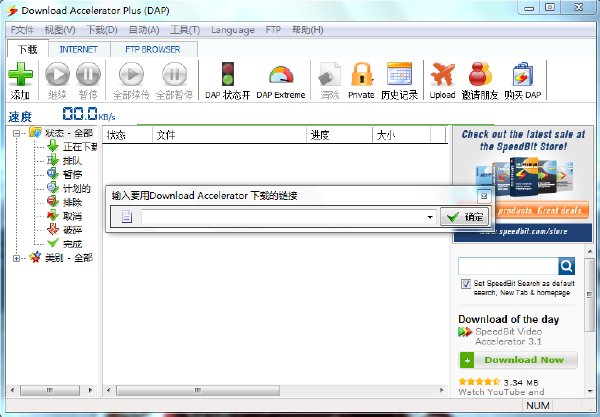
Task: Click the document icon beside URL field
Action: click(127, 217)
